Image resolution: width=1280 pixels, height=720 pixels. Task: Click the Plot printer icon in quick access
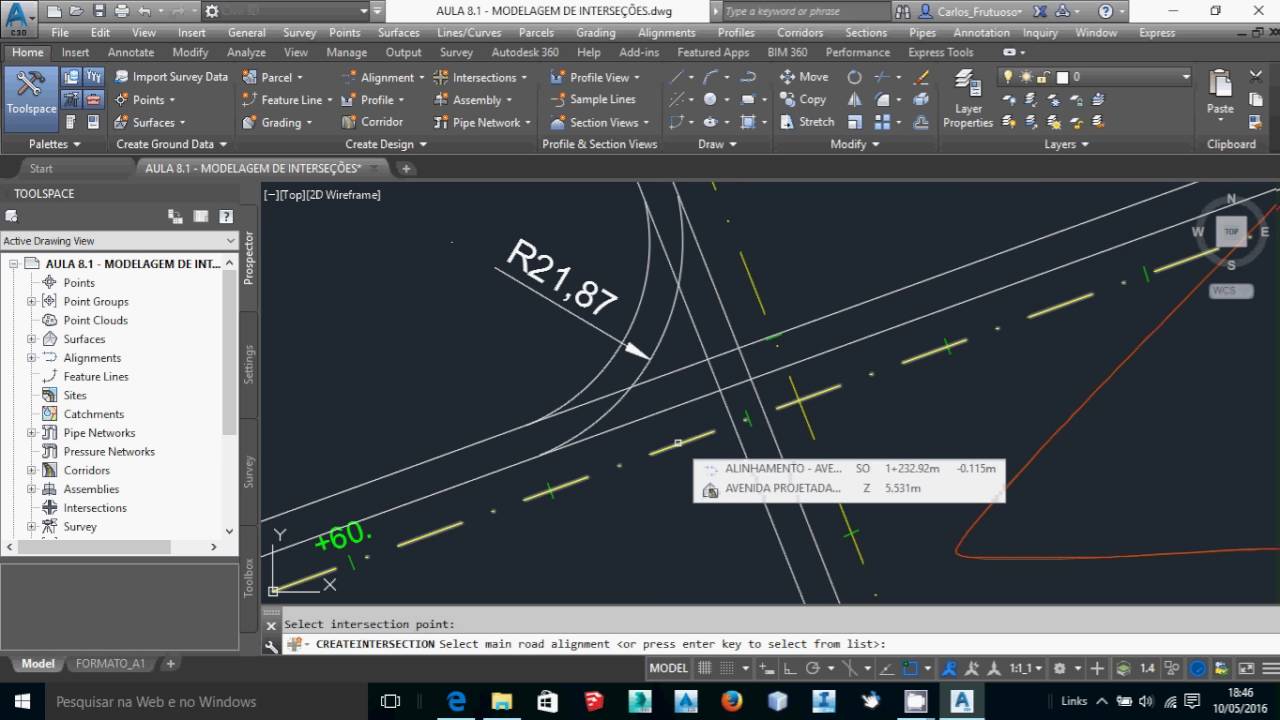pyautogui.click(x=122, y=11)
